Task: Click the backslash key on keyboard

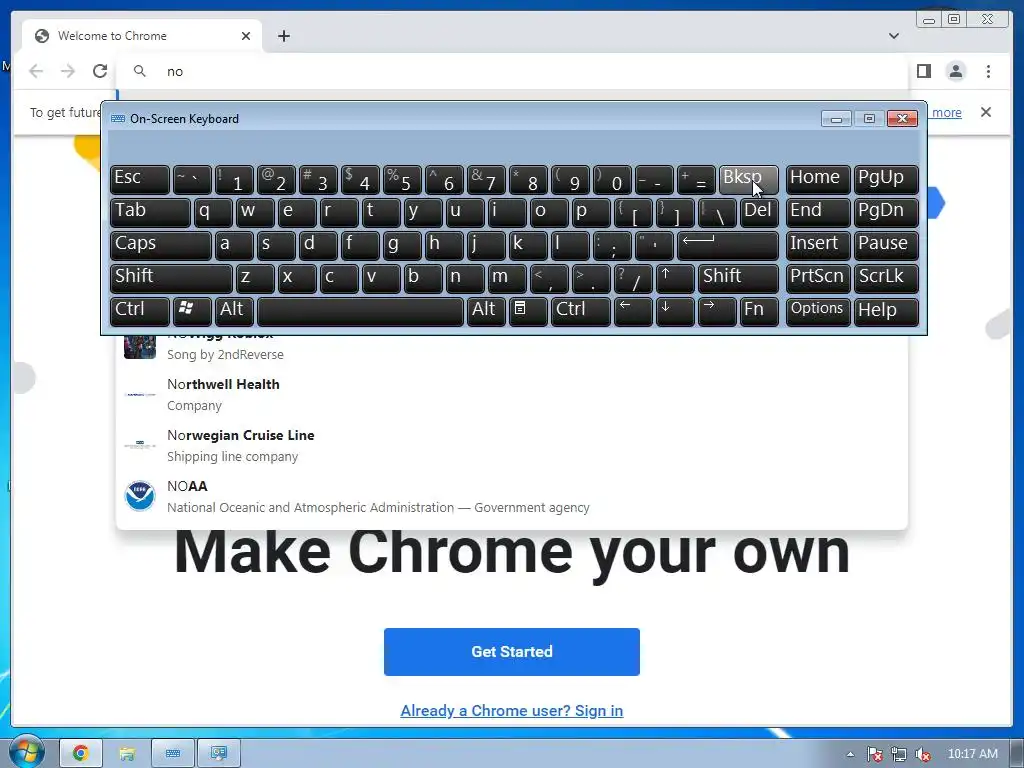Action: pyautogui.click(x=716, y=213)
